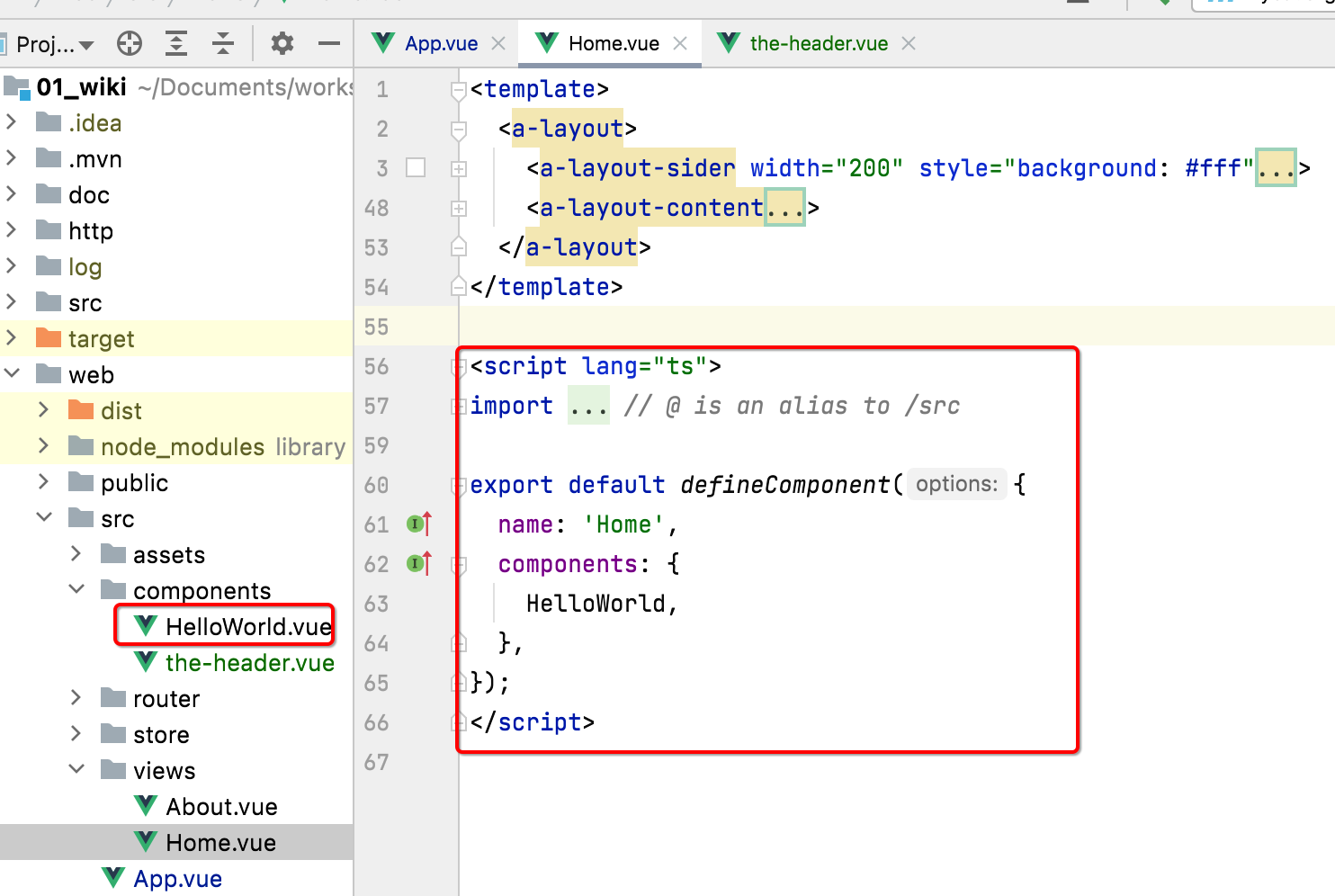Fold components object on line 62
This screenshot has height=896, width=1335.
pos(459,564)
